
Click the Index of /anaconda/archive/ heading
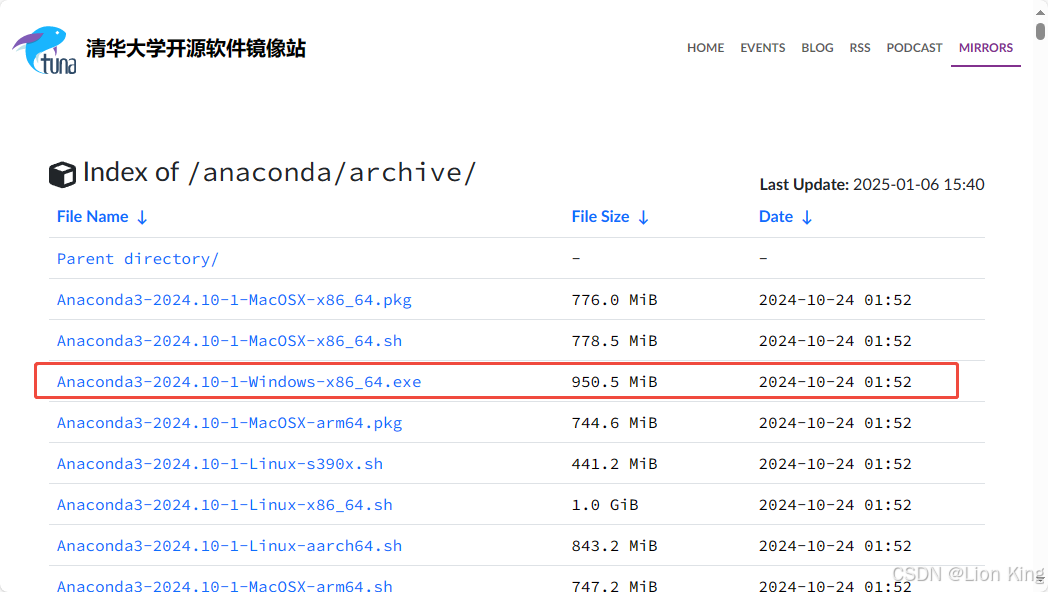[x=279, y=172]
